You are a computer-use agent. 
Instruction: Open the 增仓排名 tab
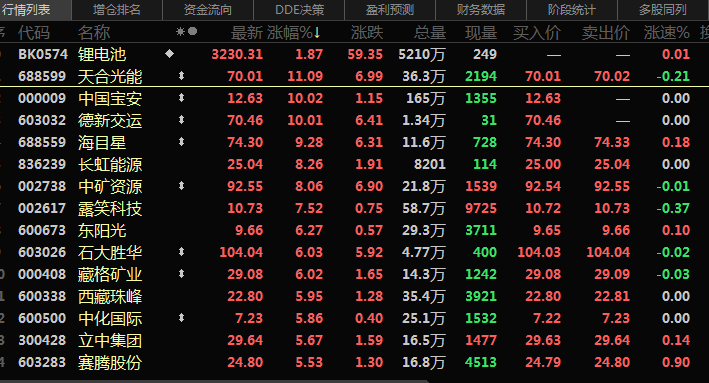tap(117, 9)
